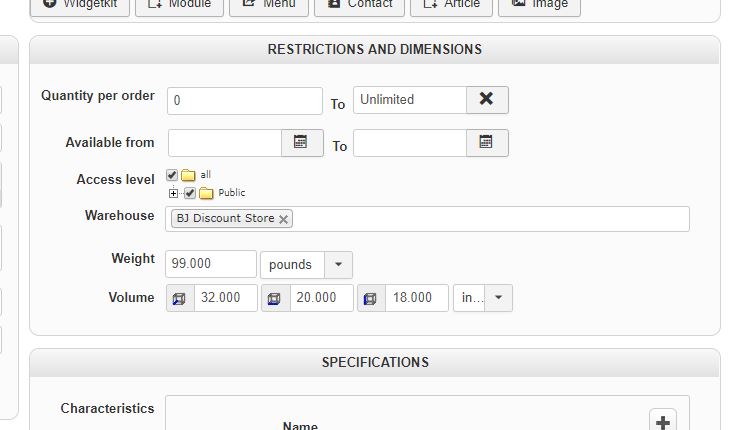Click the Contact editor button
This screenshot has width=743, height=430.
(359, 5)
